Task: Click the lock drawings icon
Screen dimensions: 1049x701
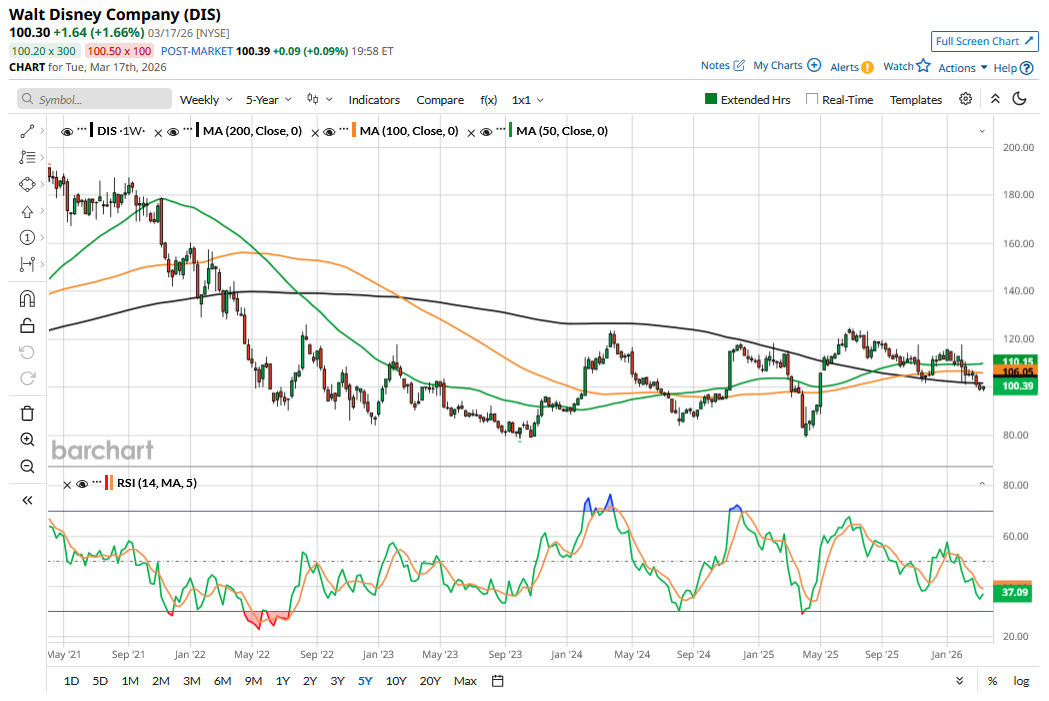Action: (27, 325)
